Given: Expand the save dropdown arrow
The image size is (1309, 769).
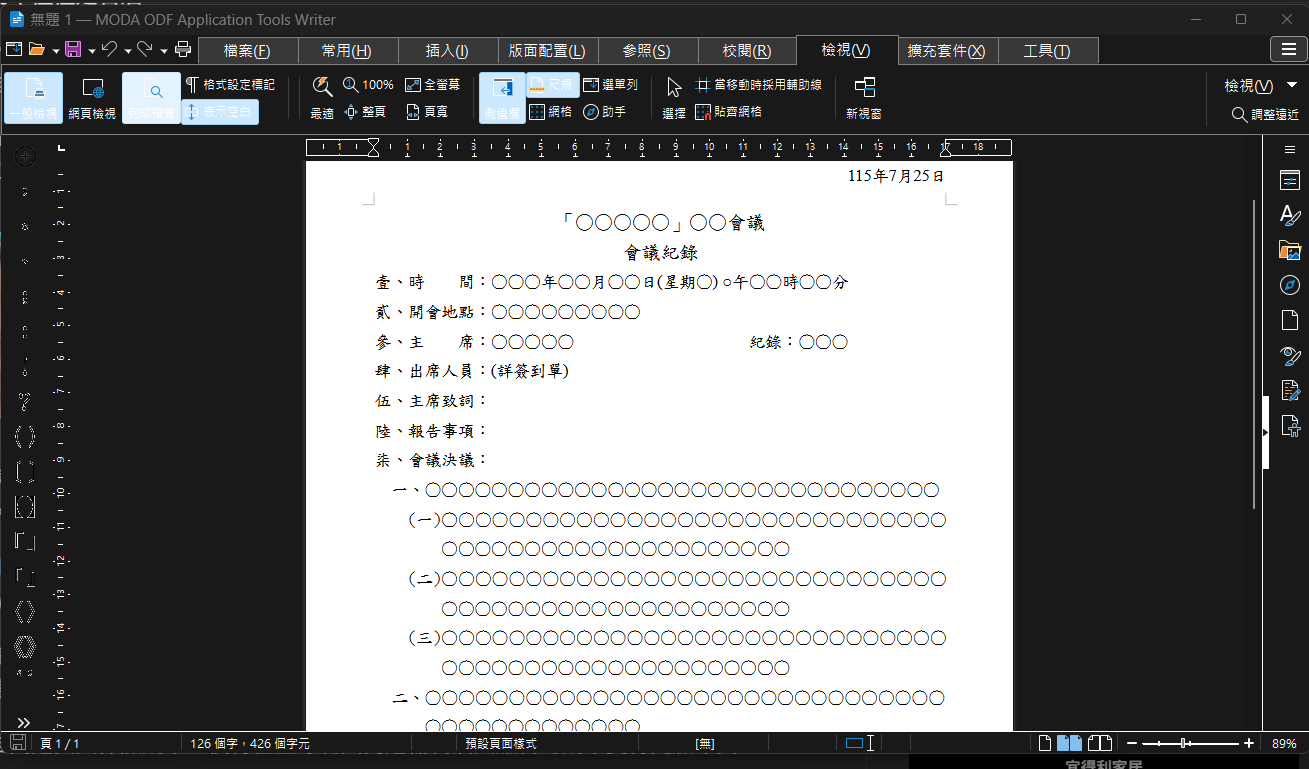Looking at the screenshot, I should click(91, 50).
